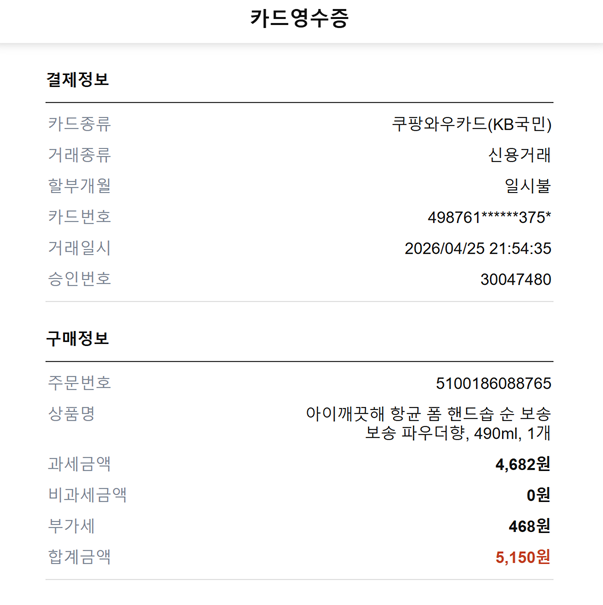This screenshot has height=605, width=603.
Task: Click the 일시불 installment value
Action: pos(528,186)
